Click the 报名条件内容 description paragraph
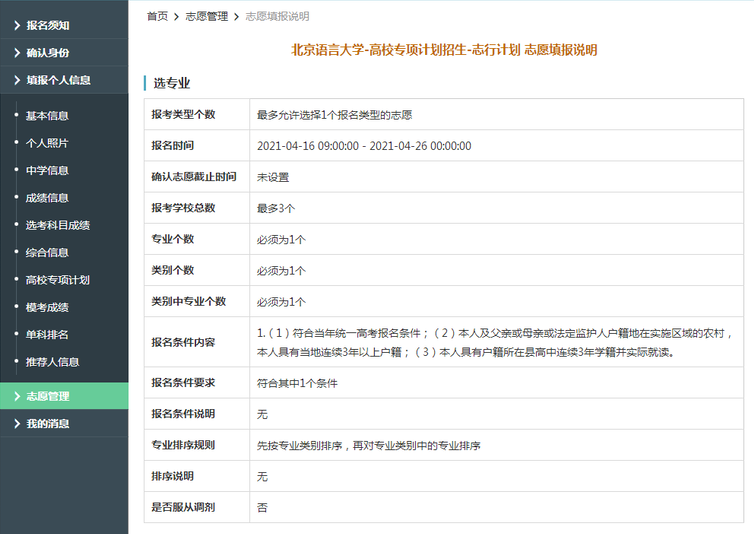Screen dimensions: 754x534 click(495, 343)
